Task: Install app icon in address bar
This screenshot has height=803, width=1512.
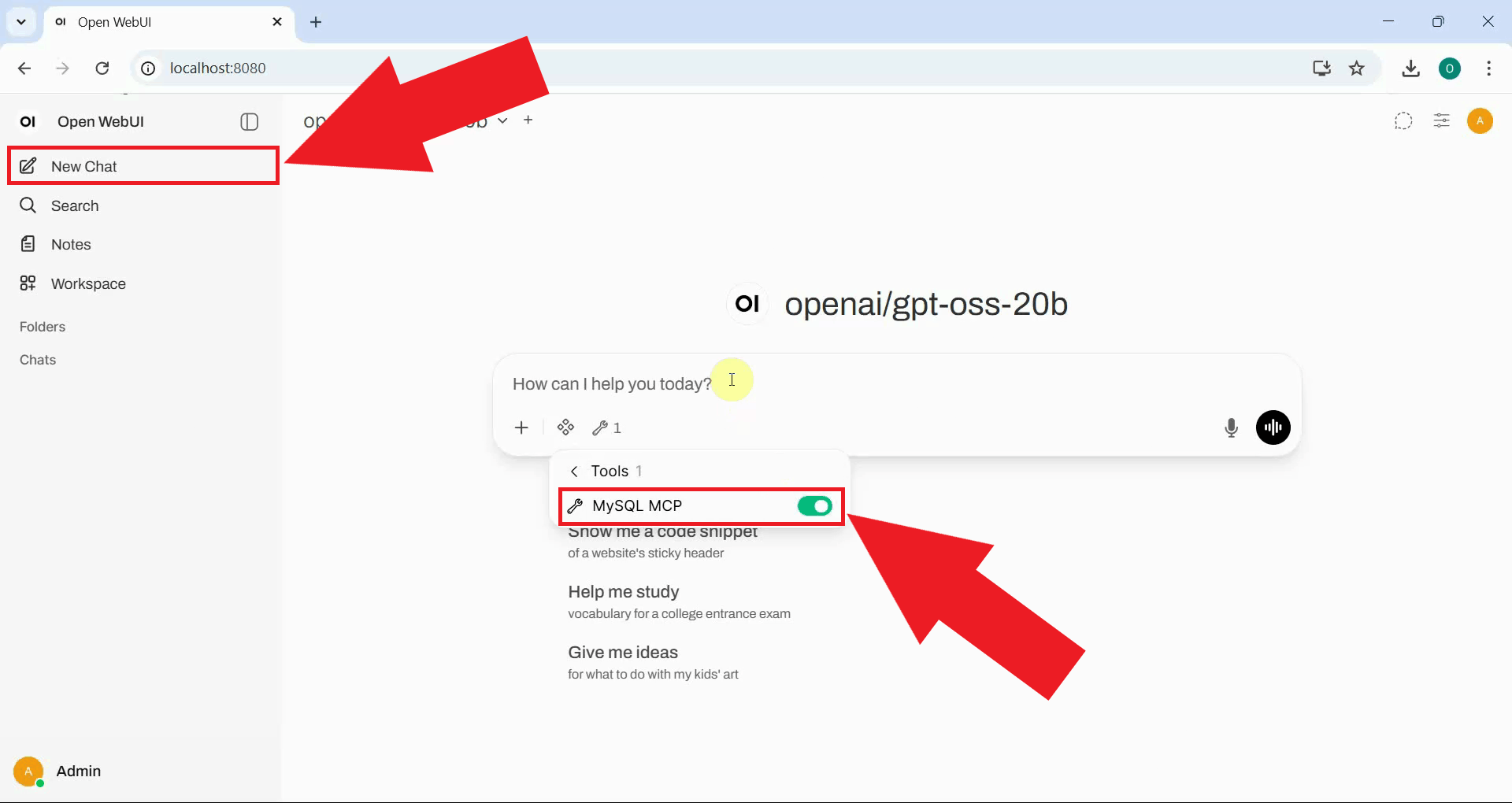Action: pos(1321,68)
